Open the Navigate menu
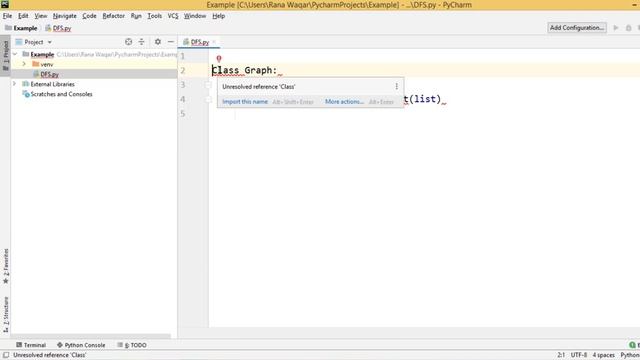640x360 pixels. (x=64, y=16)
